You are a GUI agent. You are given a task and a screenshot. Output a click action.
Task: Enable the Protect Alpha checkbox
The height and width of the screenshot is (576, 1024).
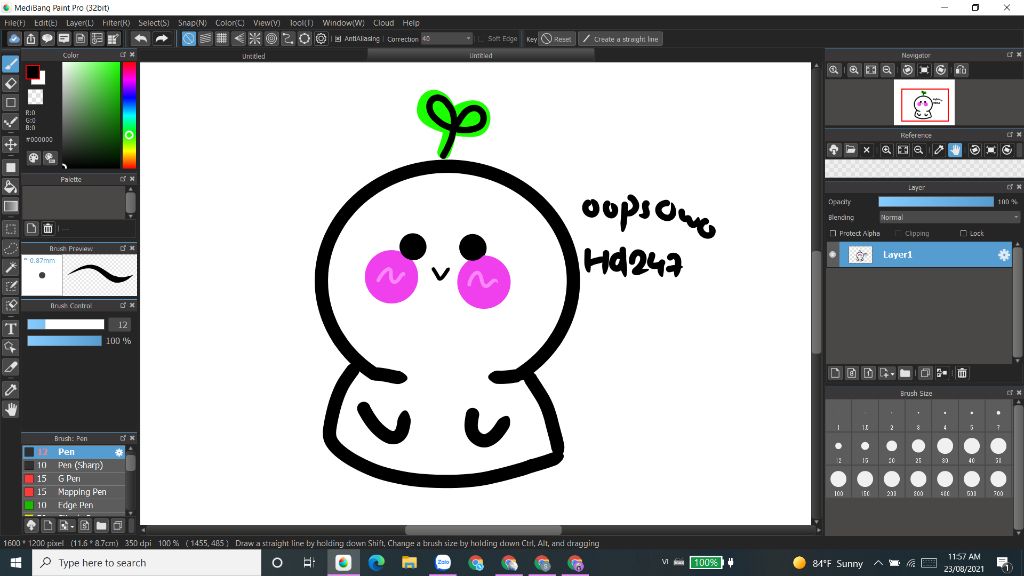(x=833, y=233)
